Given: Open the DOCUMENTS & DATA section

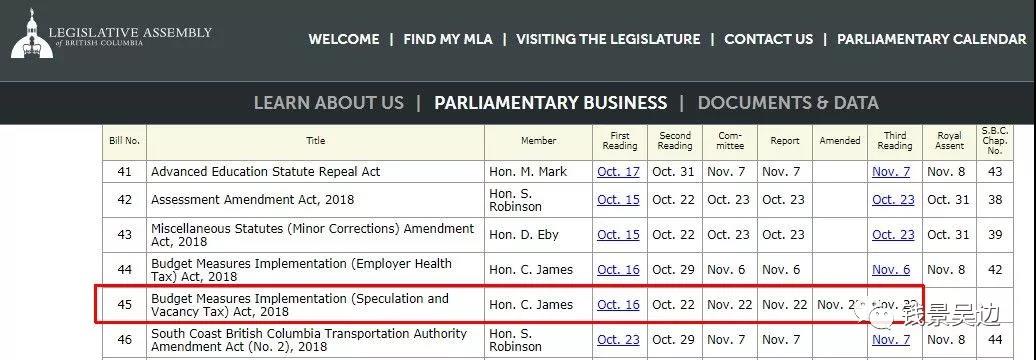Looking at the screenshot, I should pyautogui.click(x=788, y=103).
